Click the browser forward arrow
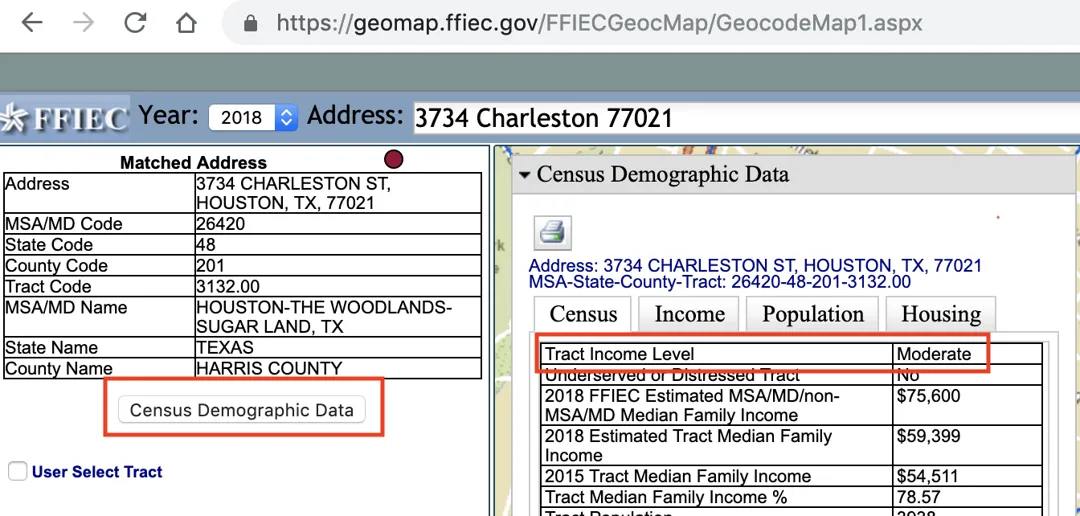This screenshot has height=516, width=1080. [x=83, y=23]
